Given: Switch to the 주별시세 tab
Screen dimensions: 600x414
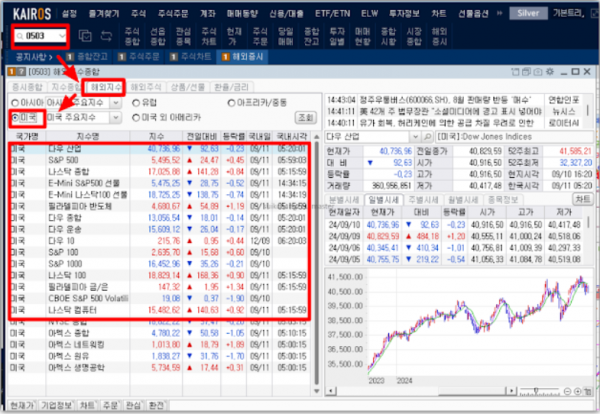Looking at the screenshot, I should pyautogui.click(x=423, y=200).
